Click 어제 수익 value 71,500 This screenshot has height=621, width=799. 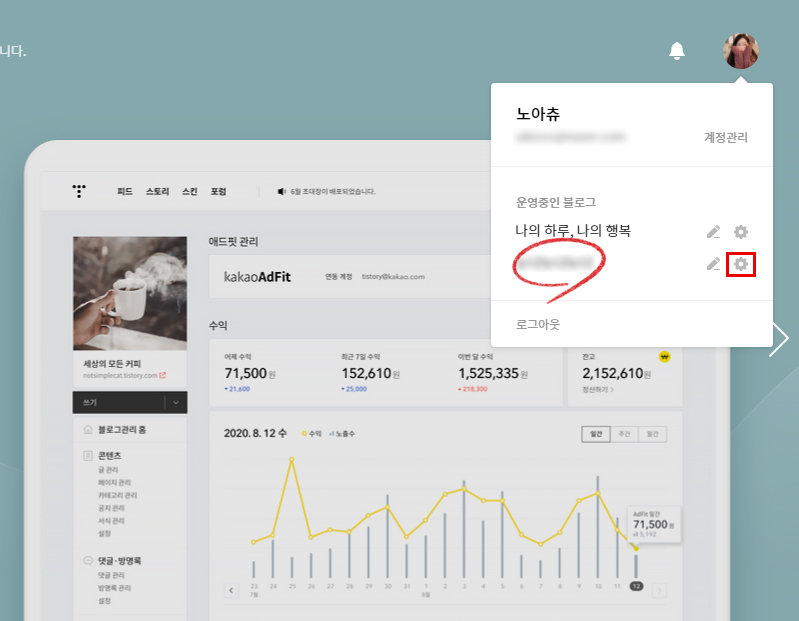246,373
